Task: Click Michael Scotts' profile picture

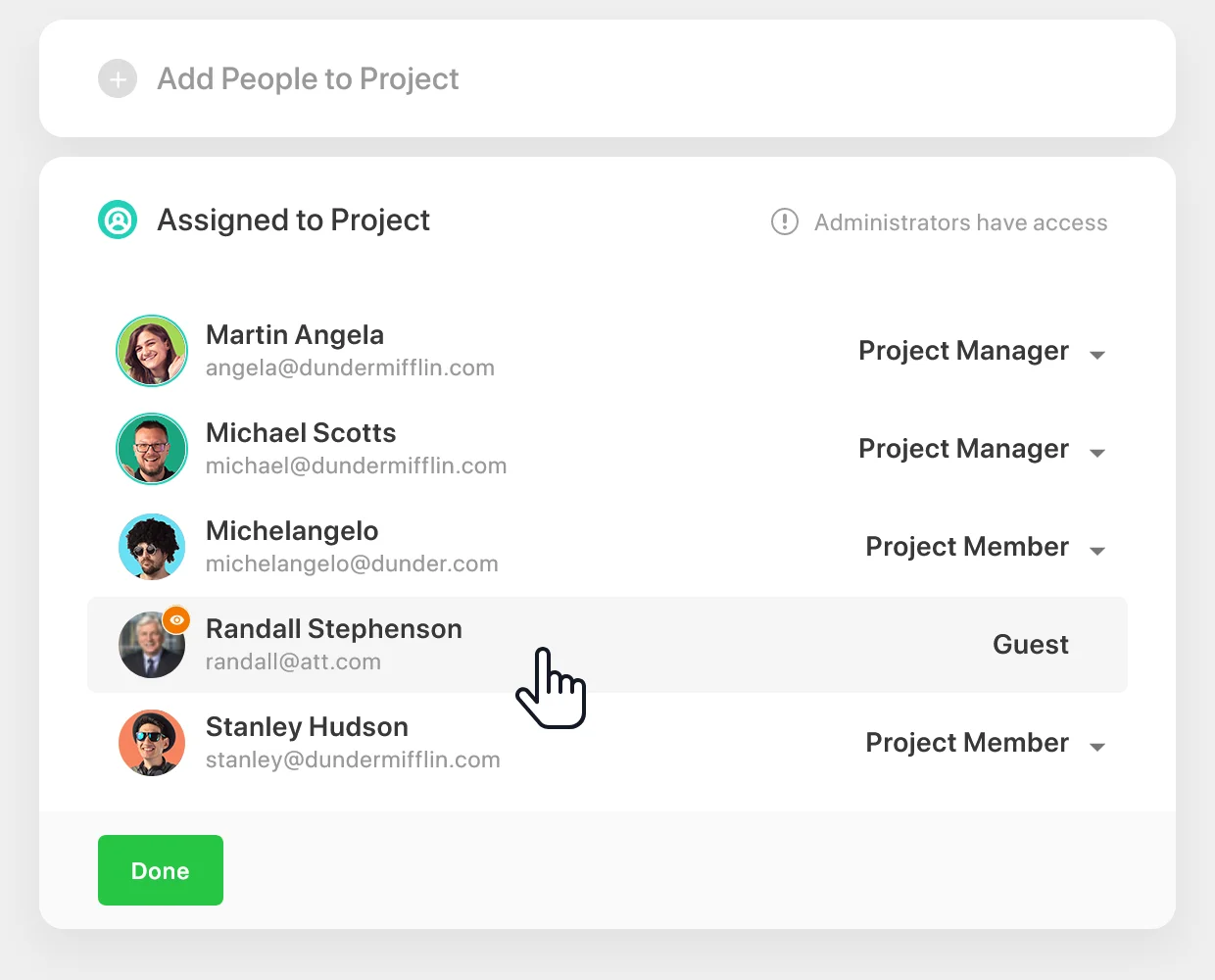Action: point(152,449)
